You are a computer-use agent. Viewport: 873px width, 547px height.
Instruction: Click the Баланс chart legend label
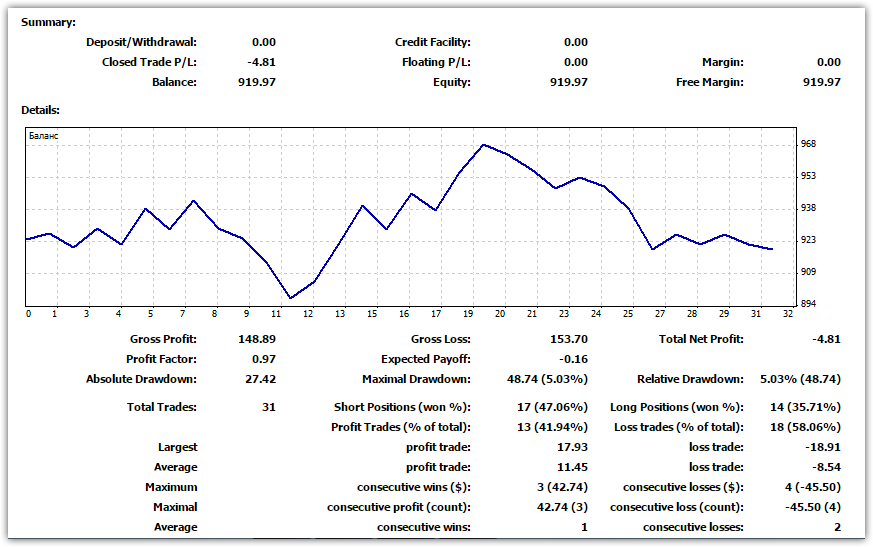(43, 134)
